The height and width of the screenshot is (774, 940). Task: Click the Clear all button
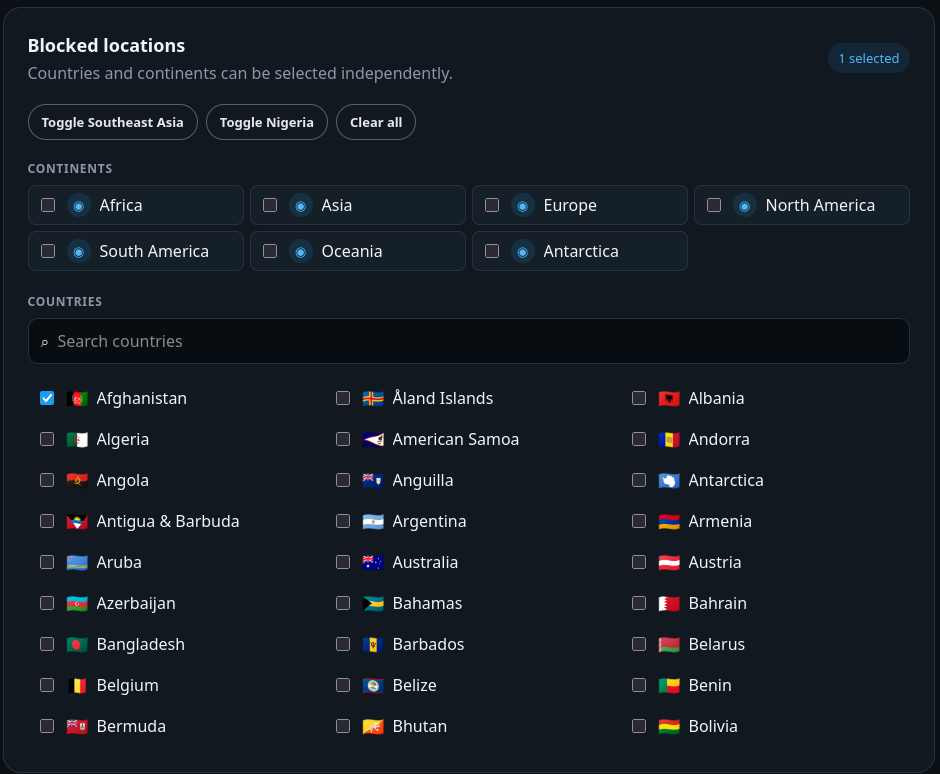click(x=376, y=122)
